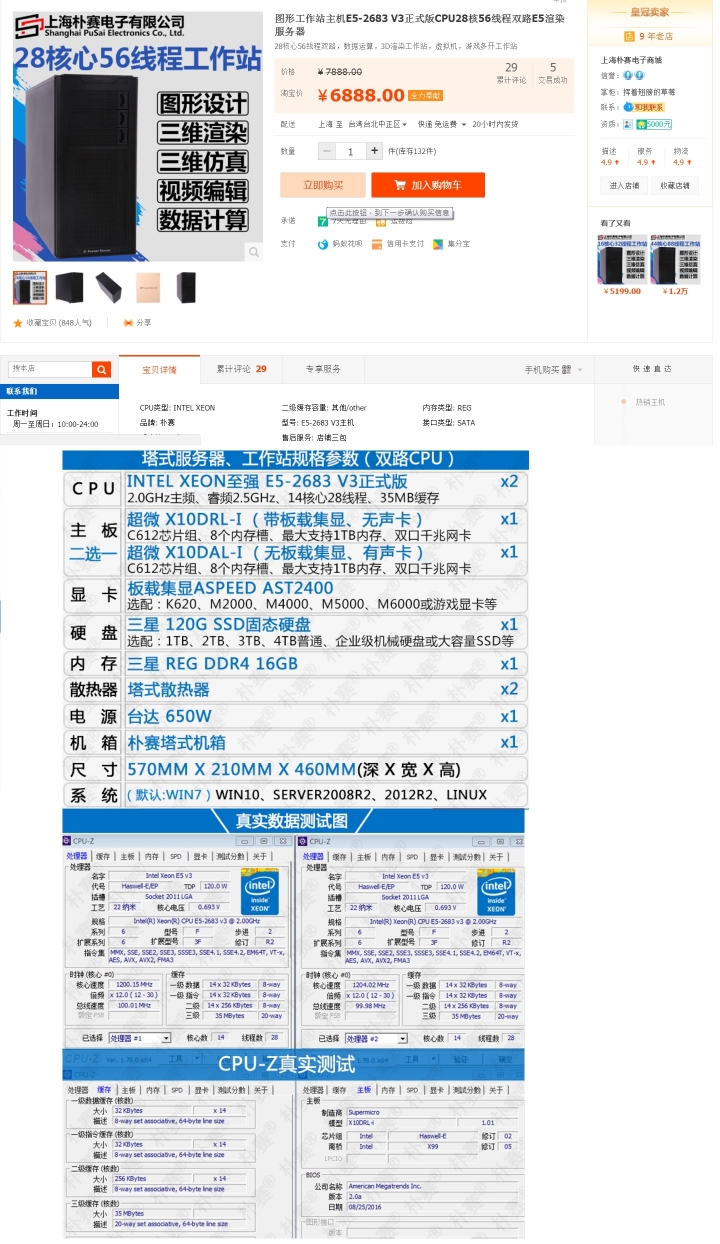Click the star icon next to 收藏宝贝
This screenshot has height=1244, width=720.
pos(17,323)
